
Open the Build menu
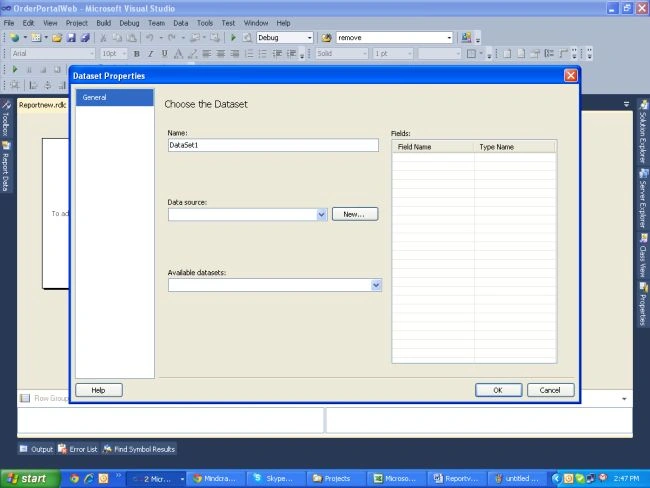[104, 23]
